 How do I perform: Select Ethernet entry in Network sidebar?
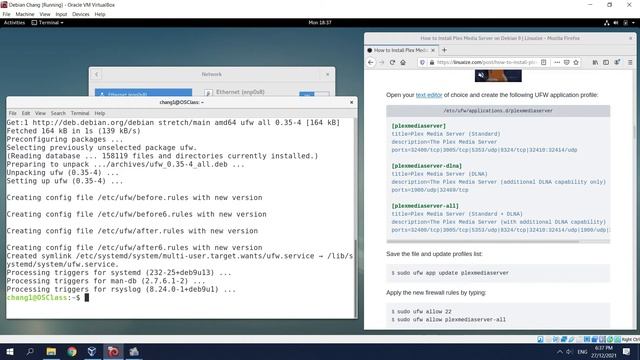[143, 93]
